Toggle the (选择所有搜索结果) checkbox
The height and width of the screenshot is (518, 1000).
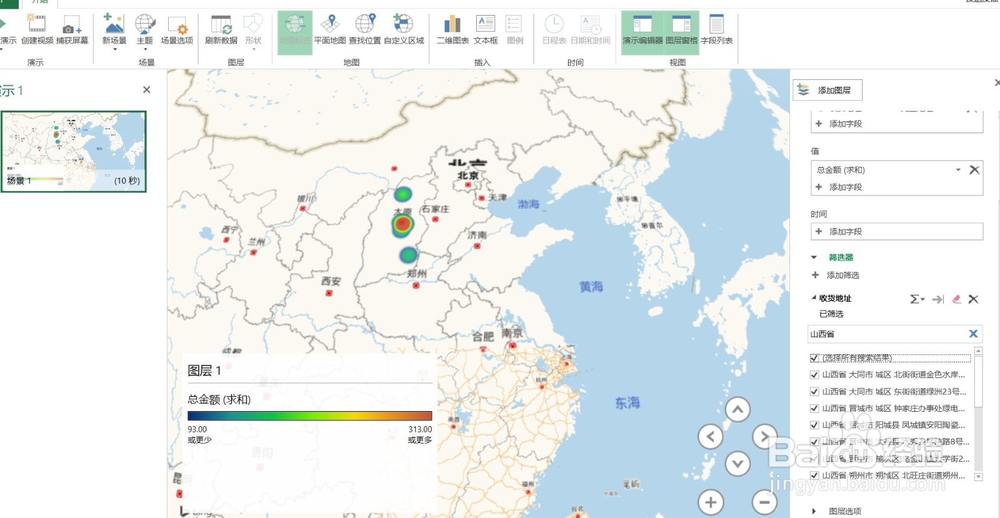(x=814, y=359)
